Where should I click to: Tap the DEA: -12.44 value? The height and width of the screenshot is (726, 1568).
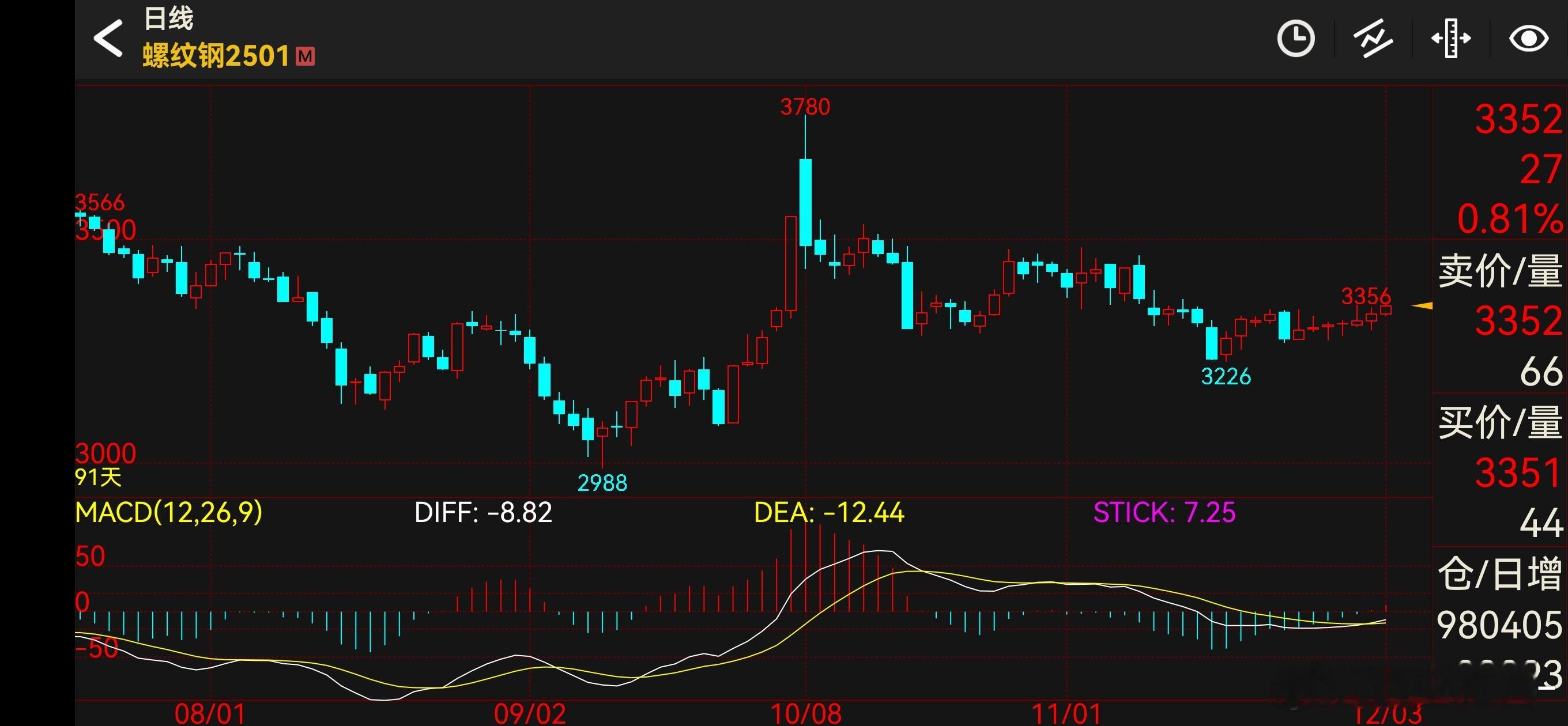(x=829, y=512)
